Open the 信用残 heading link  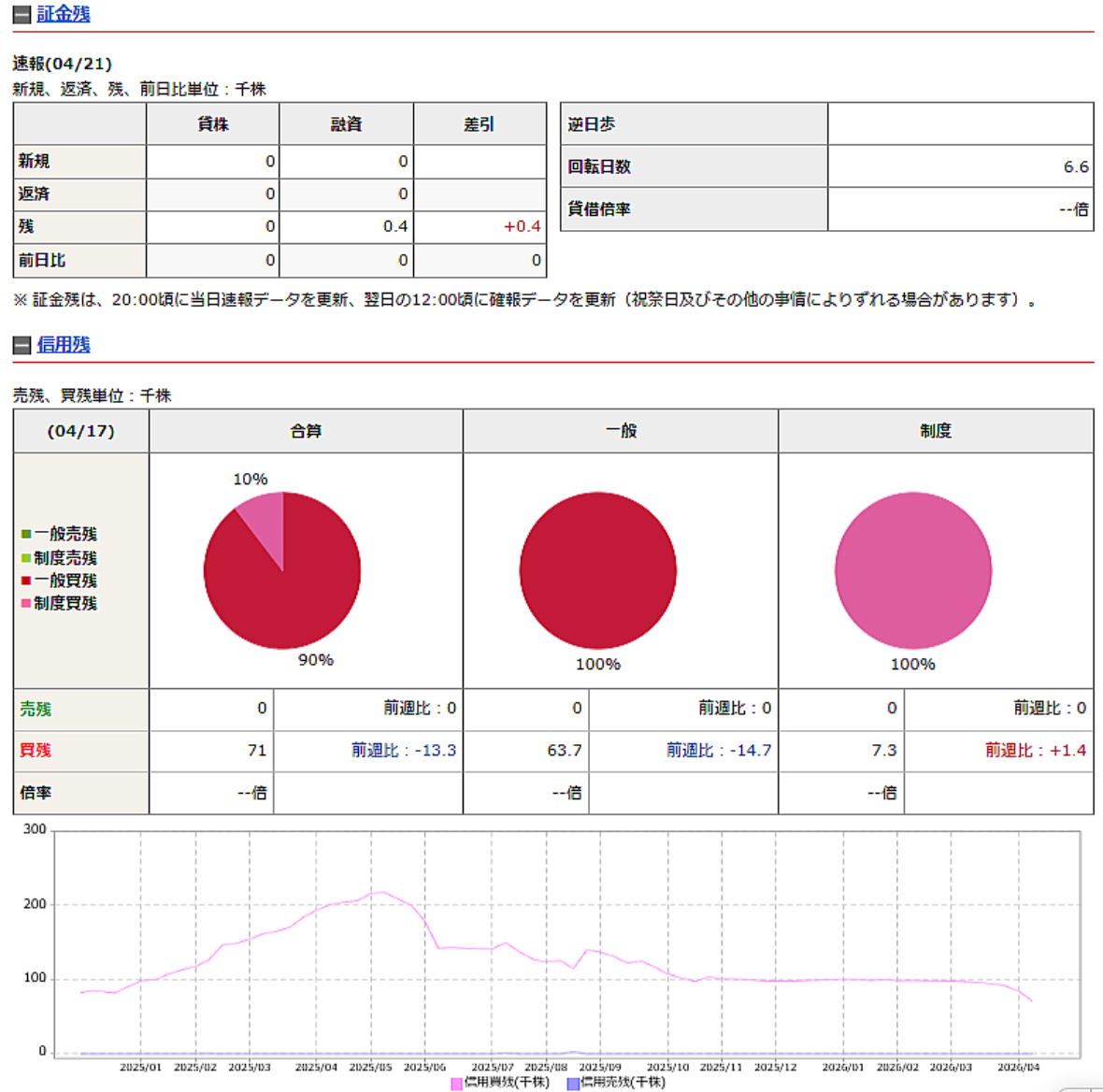pos(64,345)
